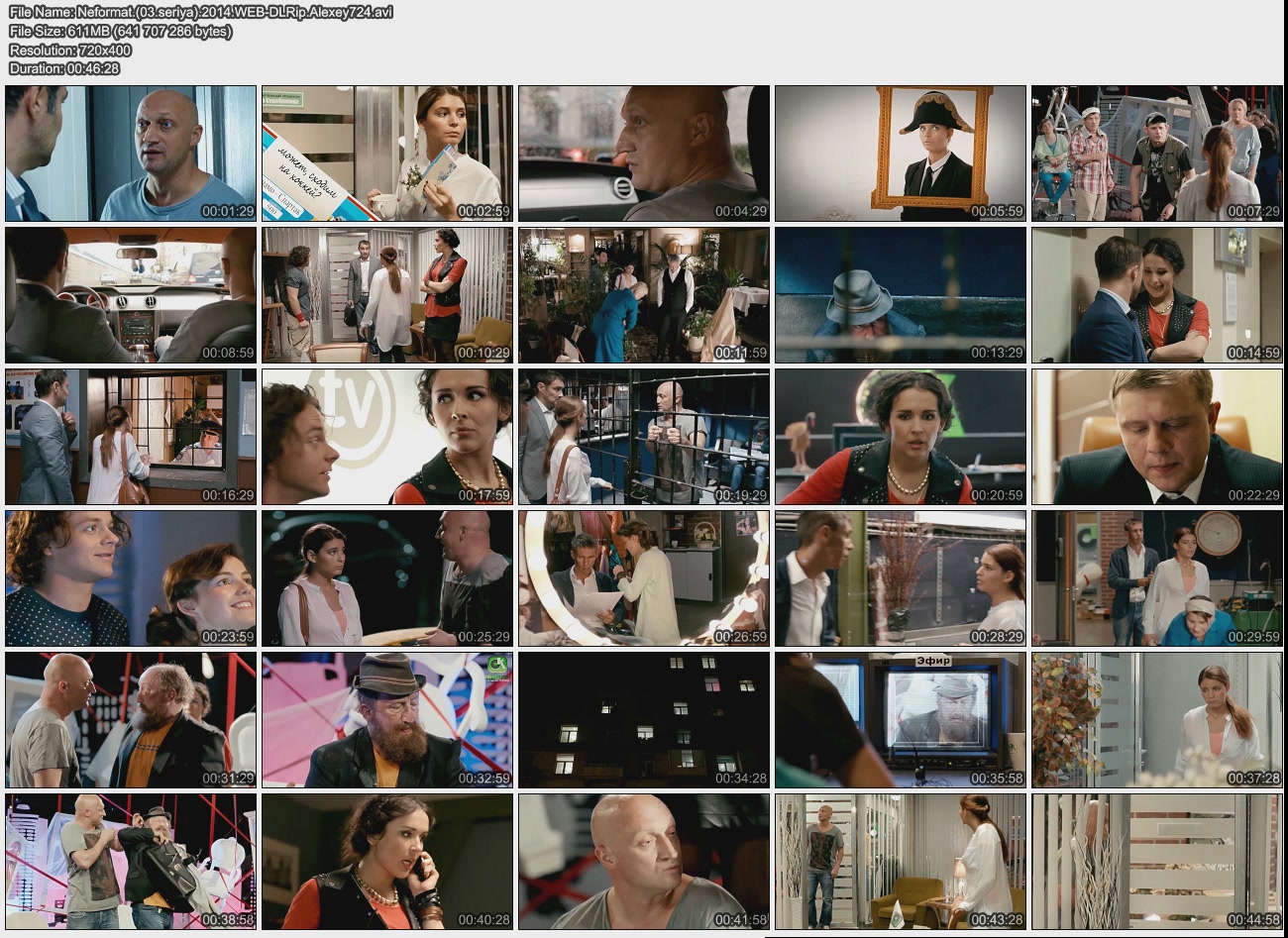1288x938 pixels.
Task: Click the File Size text line
Action: click(x=120, y=31)
